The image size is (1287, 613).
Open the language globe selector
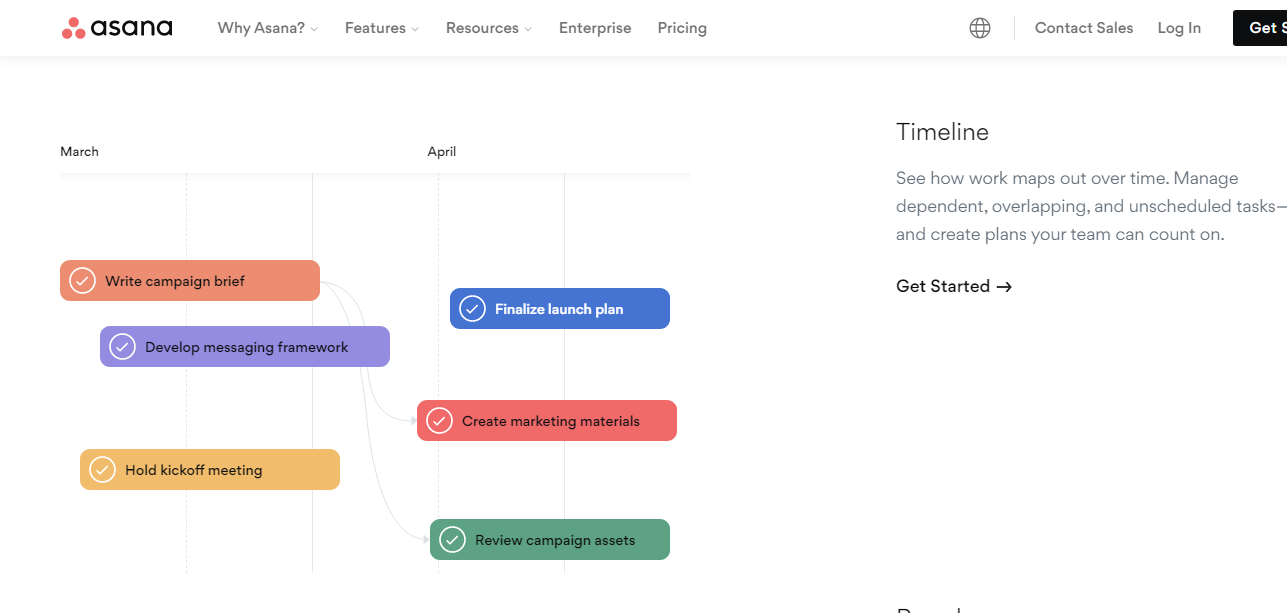(980, 28)
